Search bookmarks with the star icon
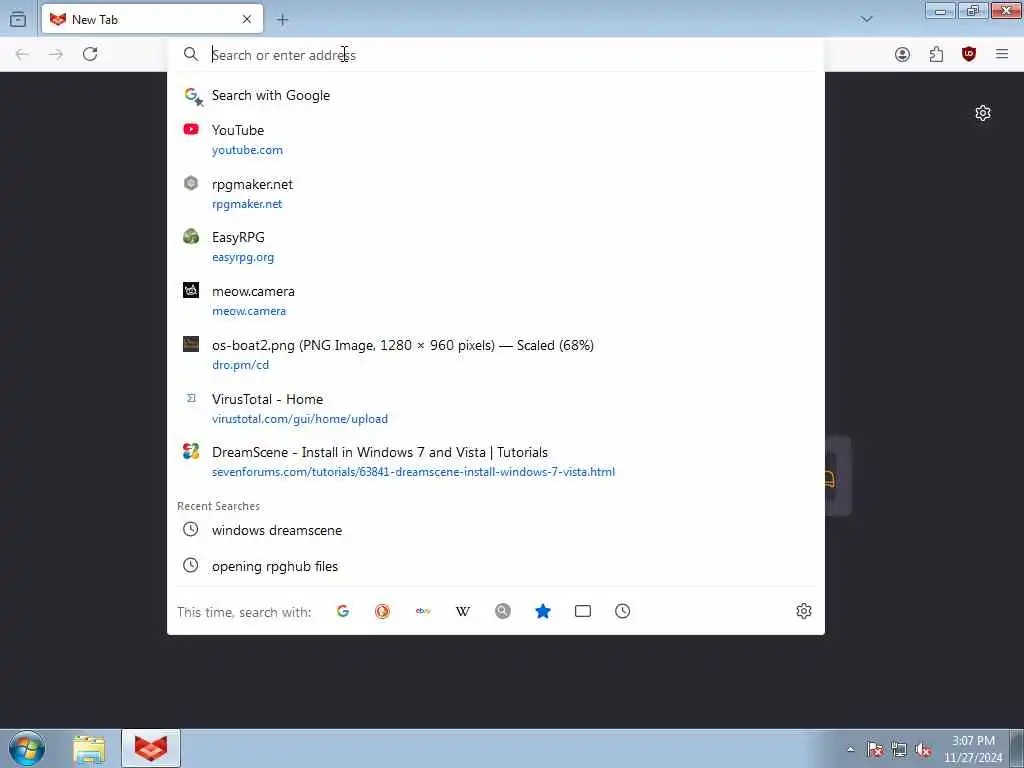 click(x=543, y=611)
